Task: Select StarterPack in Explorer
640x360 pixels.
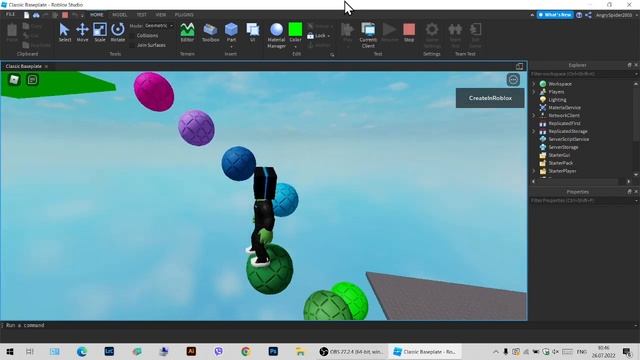Action: [560, 163]
